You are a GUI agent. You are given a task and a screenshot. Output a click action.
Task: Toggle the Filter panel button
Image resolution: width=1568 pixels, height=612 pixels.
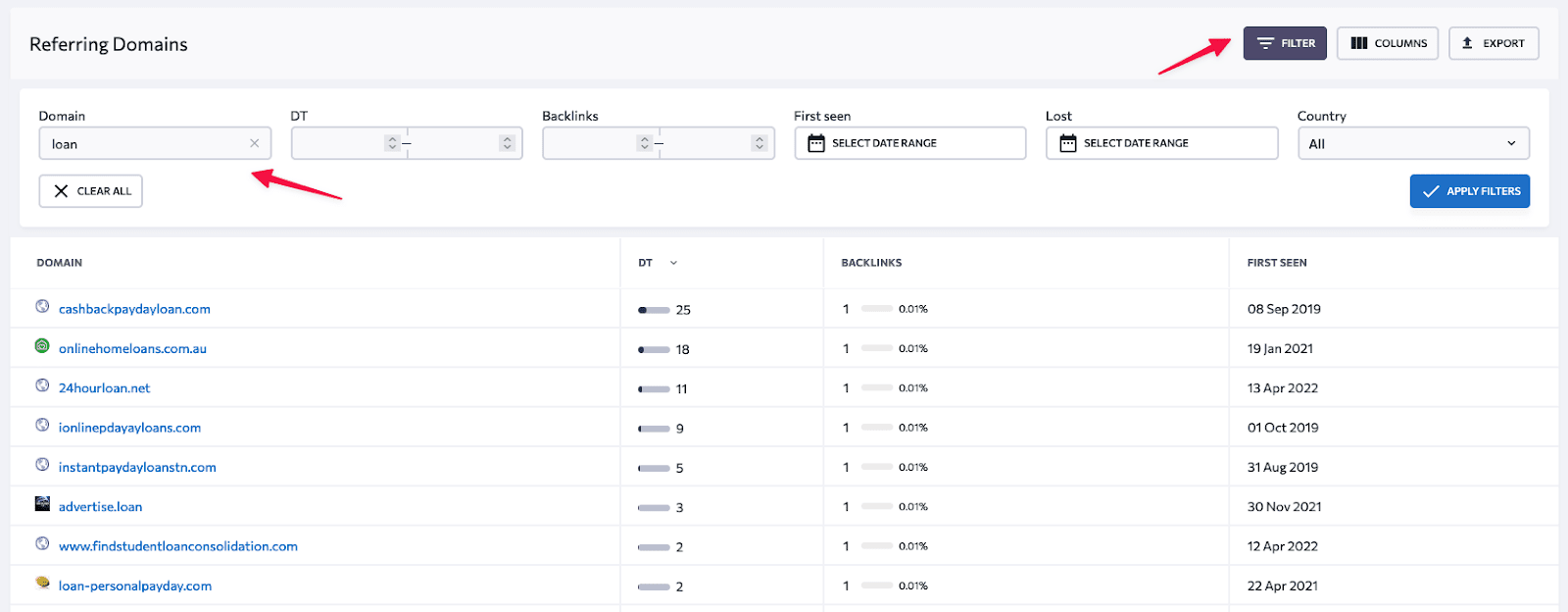click(x=1285, y=43)
